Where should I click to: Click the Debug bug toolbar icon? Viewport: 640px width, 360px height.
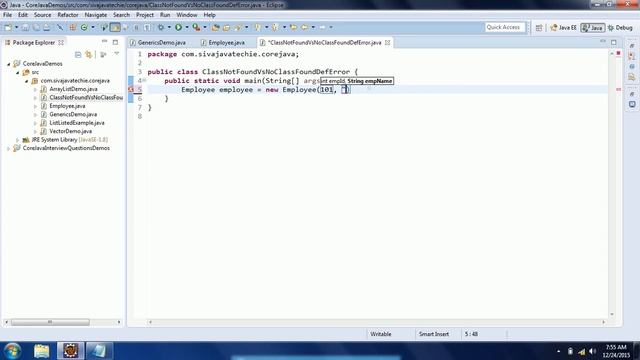[161, 27]
